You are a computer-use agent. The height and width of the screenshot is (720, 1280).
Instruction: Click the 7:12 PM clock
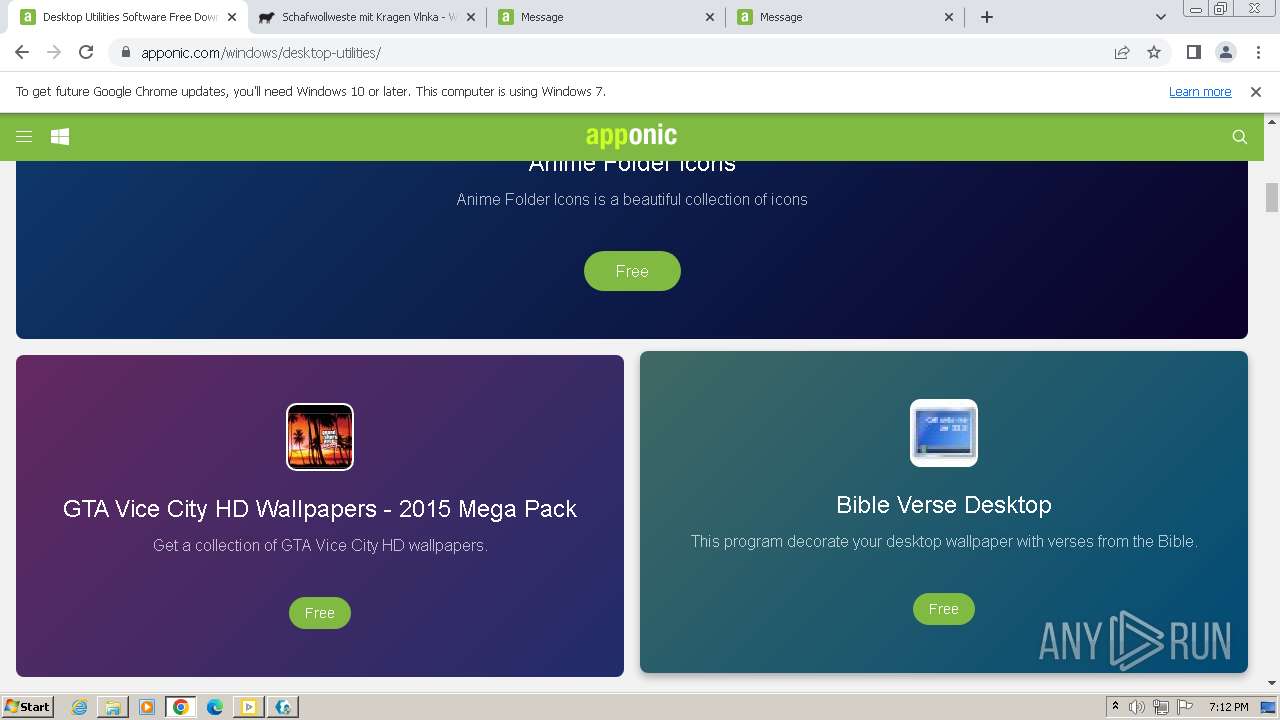coord(1228,707)
